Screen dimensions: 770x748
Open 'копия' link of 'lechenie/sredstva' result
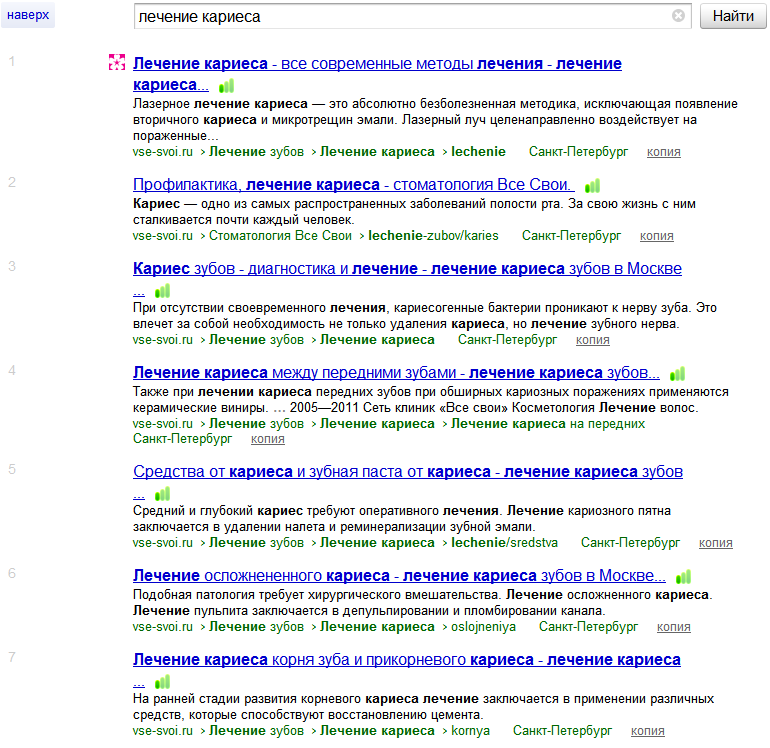click(x=715, y=543)
